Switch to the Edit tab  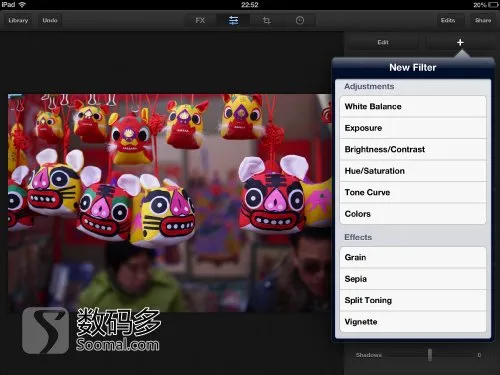tap(383, 42)
